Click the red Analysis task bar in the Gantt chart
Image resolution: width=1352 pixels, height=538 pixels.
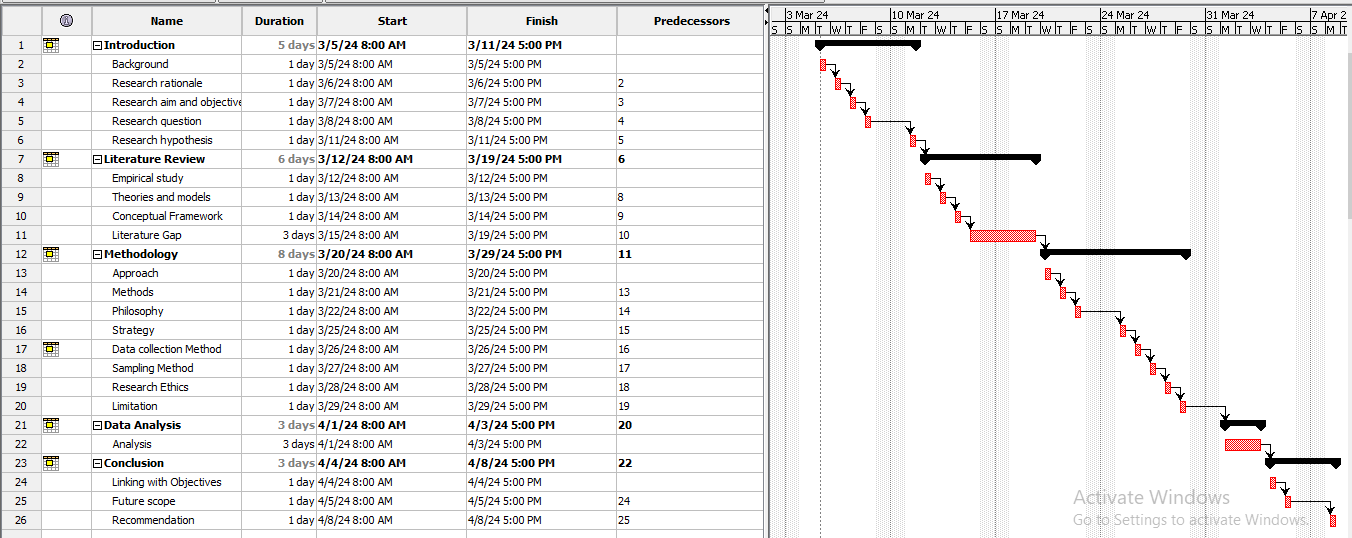click(x=1242, y=445)
